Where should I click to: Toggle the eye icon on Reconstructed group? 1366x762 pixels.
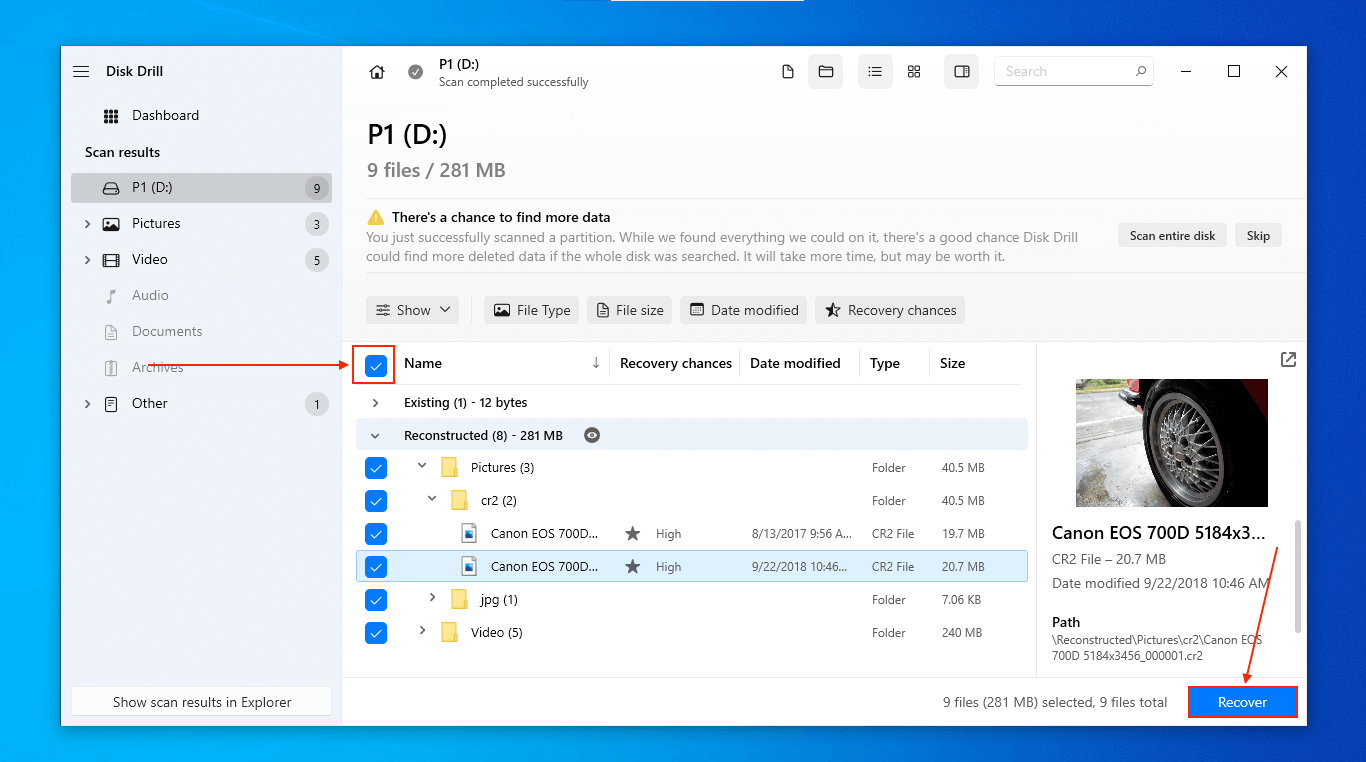pyautogui.click(x=592, y=436)
